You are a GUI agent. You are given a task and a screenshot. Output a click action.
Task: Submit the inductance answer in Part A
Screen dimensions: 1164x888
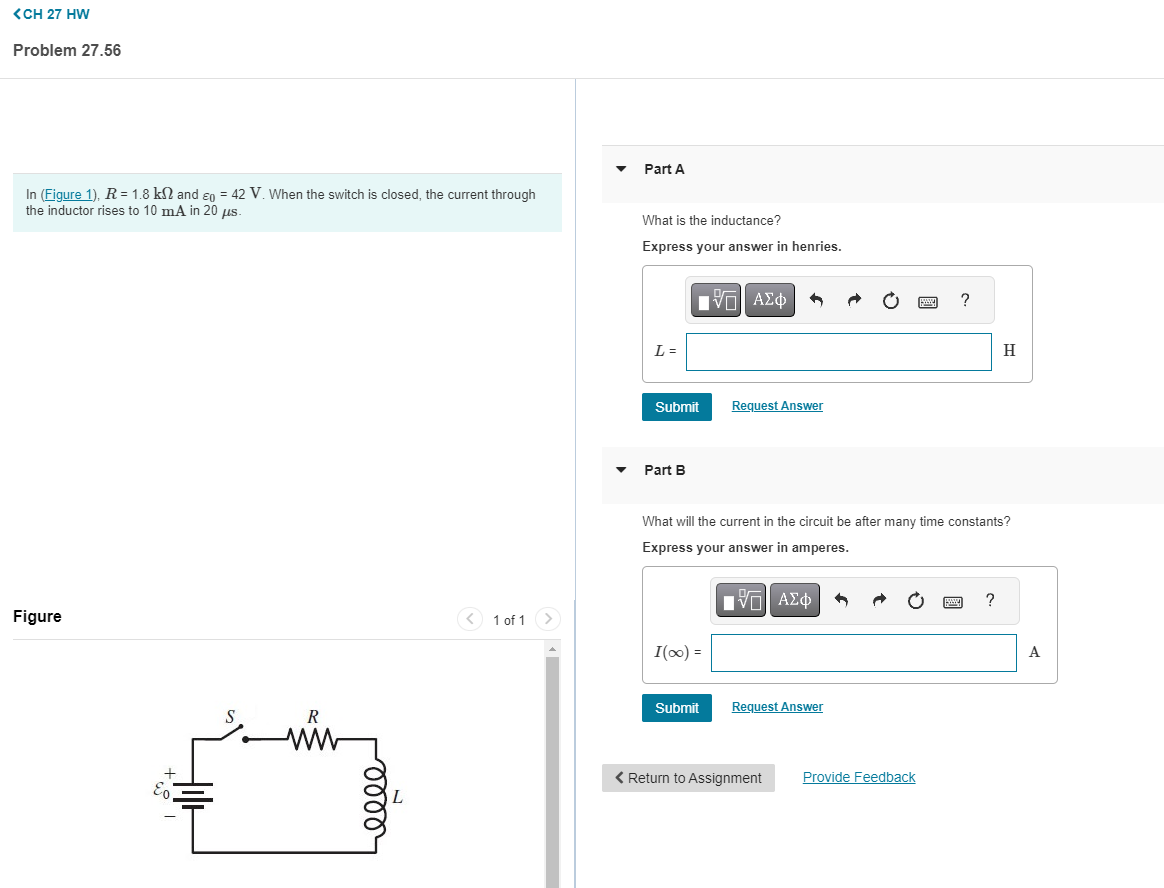tap(676, 407)
